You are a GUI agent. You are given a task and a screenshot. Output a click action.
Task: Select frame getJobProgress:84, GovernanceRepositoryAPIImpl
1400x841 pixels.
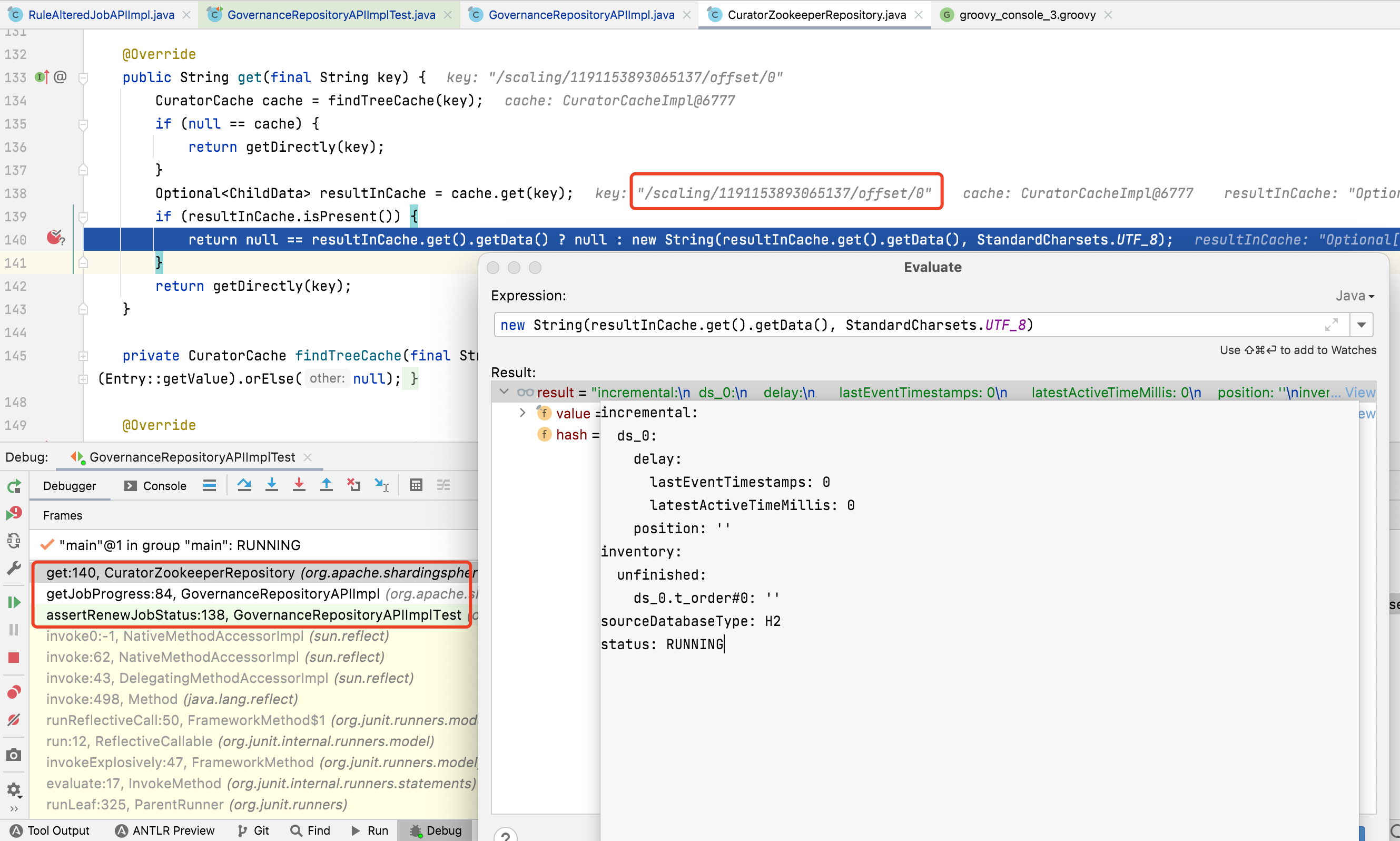[x=253, y=593]
